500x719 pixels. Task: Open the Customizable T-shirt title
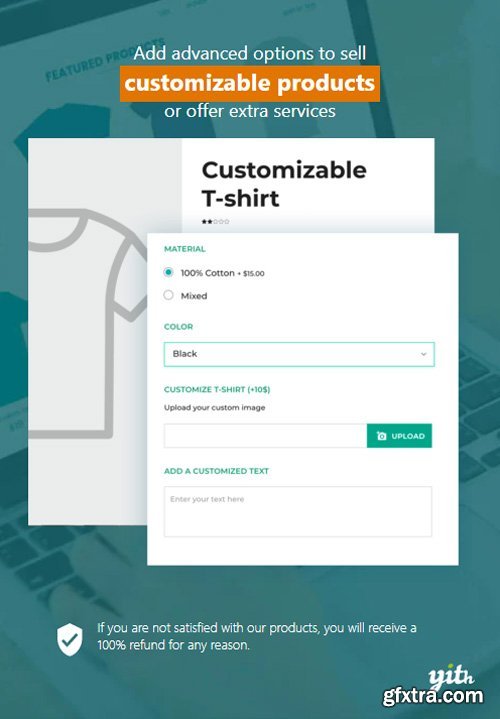pyautogui.click(x=284, y=184)
